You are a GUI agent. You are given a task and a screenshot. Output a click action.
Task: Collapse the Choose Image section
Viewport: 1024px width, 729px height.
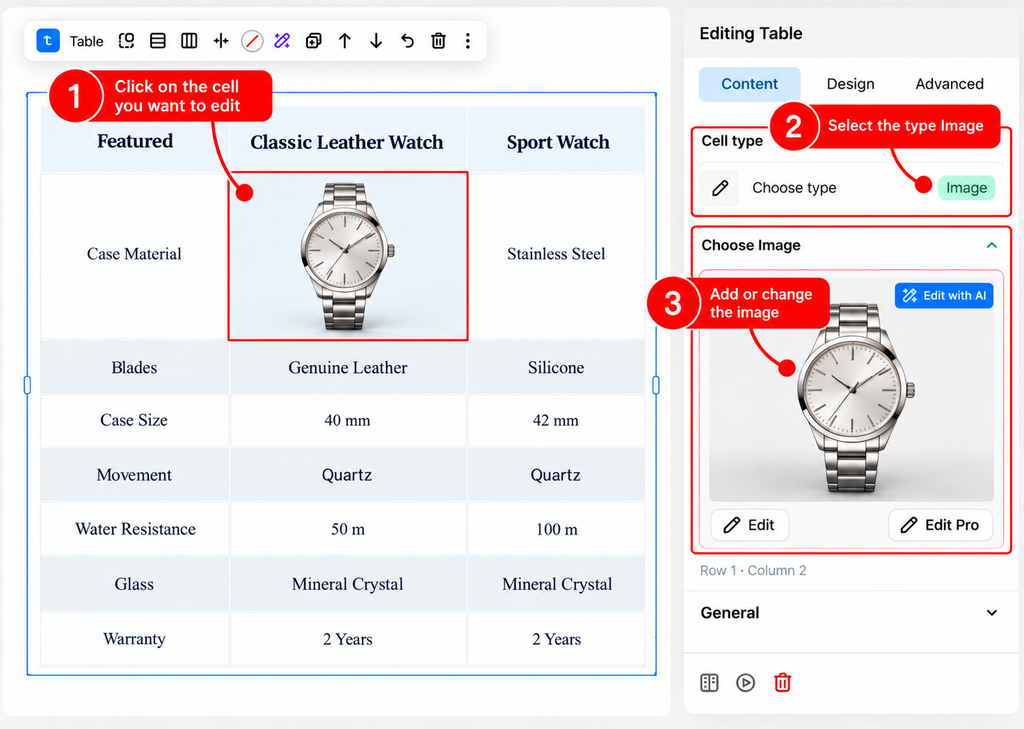991,246
